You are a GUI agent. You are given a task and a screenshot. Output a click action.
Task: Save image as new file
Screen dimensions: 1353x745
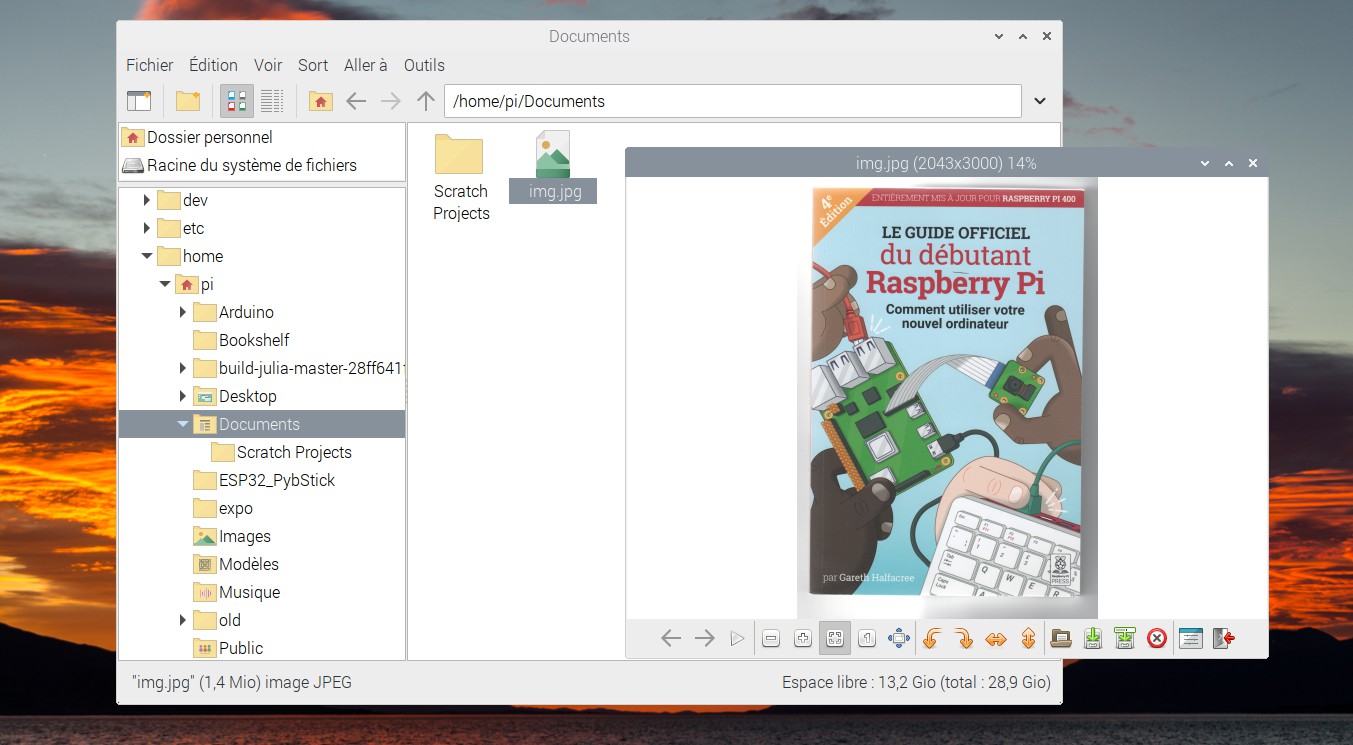pyautogui.click(x=1125, y=638)
